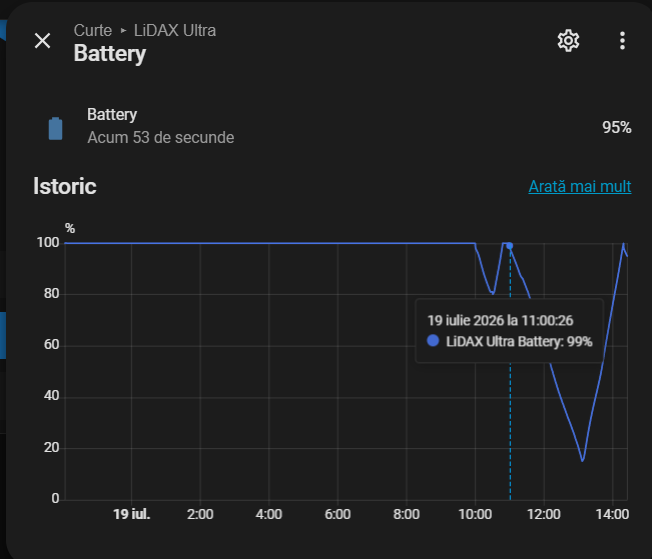Click the '95%' battery value
The height and width of the screenshot is (559, 652).
point(617,128)
